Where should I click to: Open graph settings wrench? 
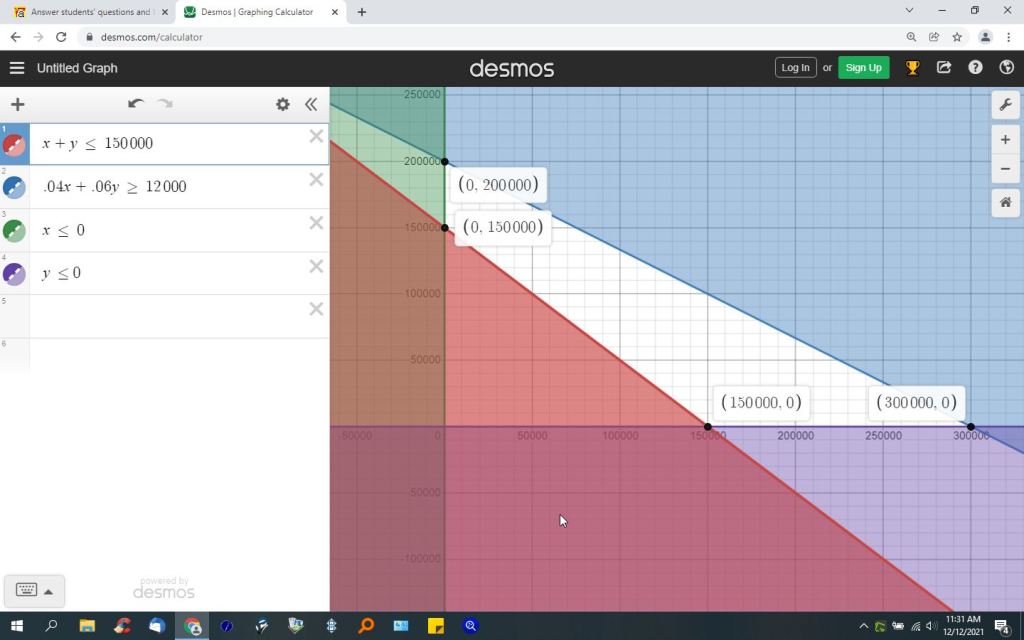pos(1006,104)
